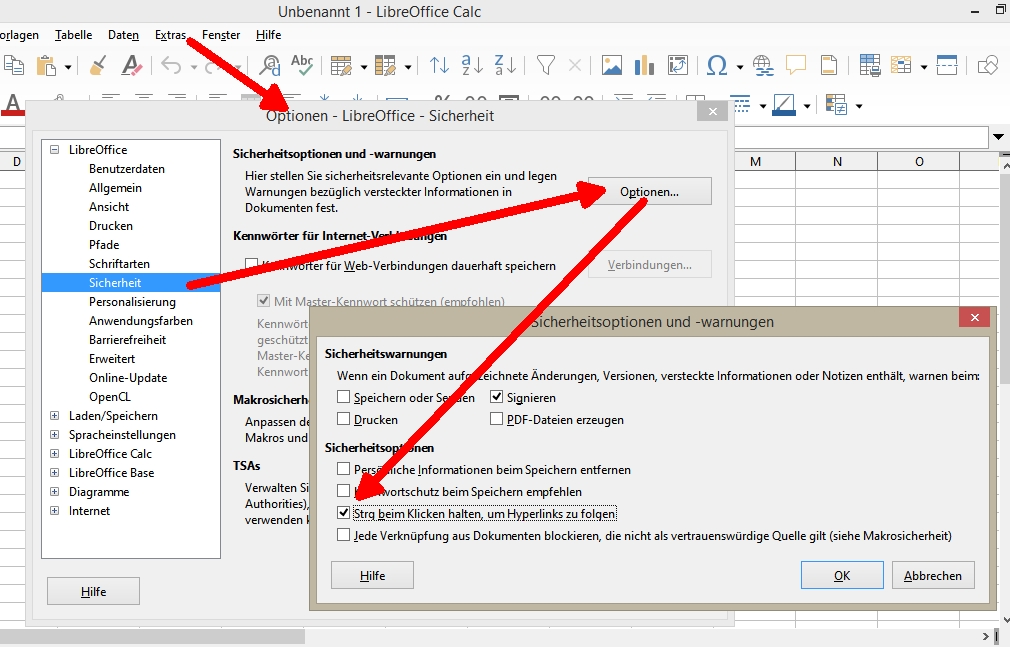1010x647 pixels.
Task: Check Kennwörter für Web-Verbindungen dauerhaft speichern
Action: pyautogui.click(x=251, y=265)
